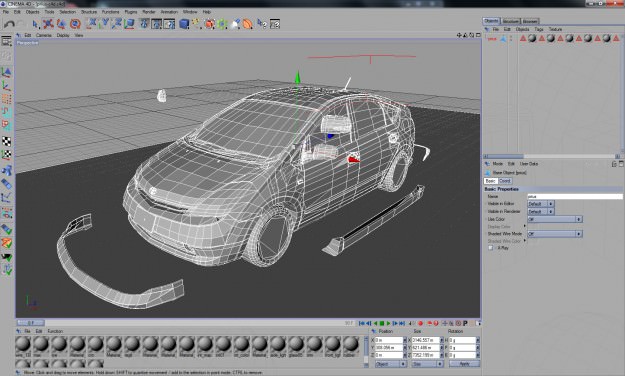Click the Size Y input field
This screenshot has height=376, width=625.
pyautogui.click(x=426, y=348)
